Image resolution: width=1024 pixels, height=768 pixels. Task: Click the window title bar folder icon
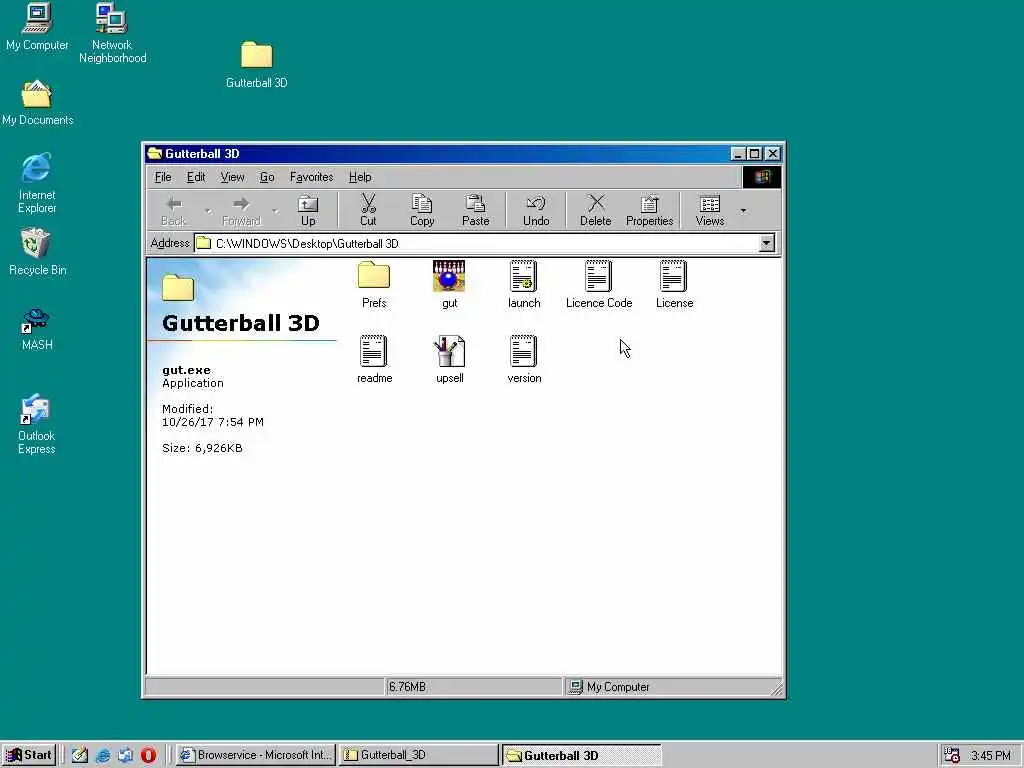click(155, 153)
